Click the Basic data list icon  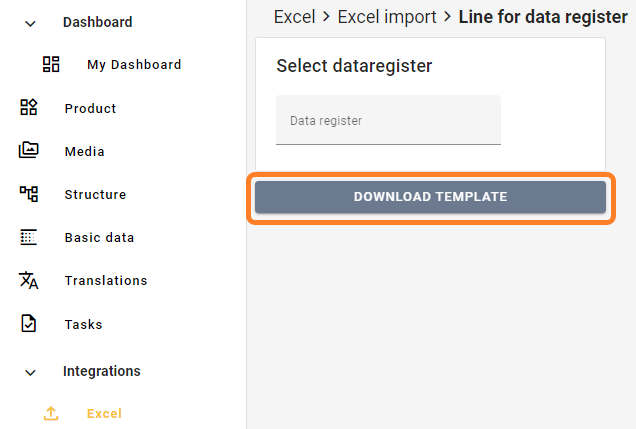[29, 237]
